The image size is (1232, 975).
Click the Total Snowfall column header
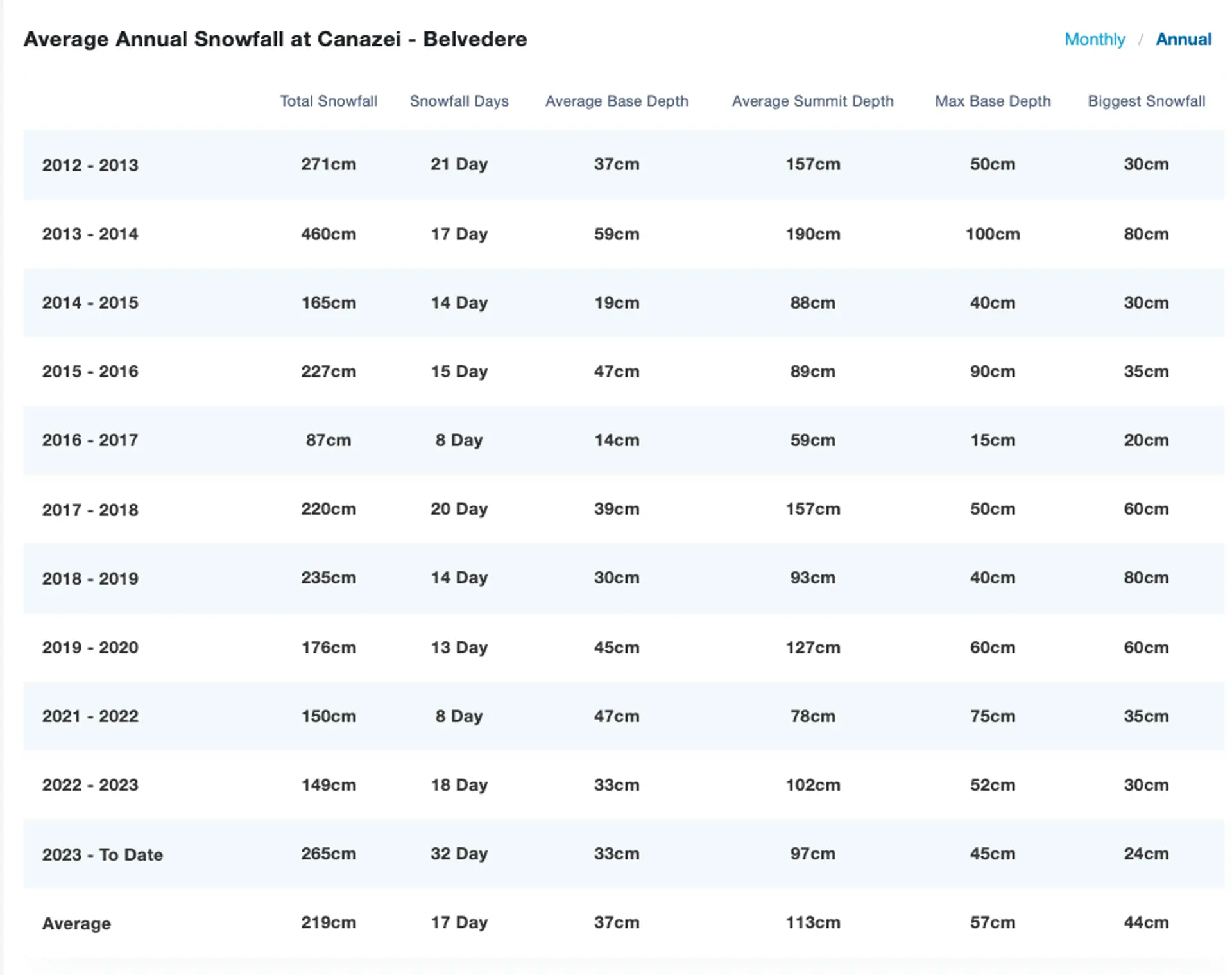coord(329,101)
